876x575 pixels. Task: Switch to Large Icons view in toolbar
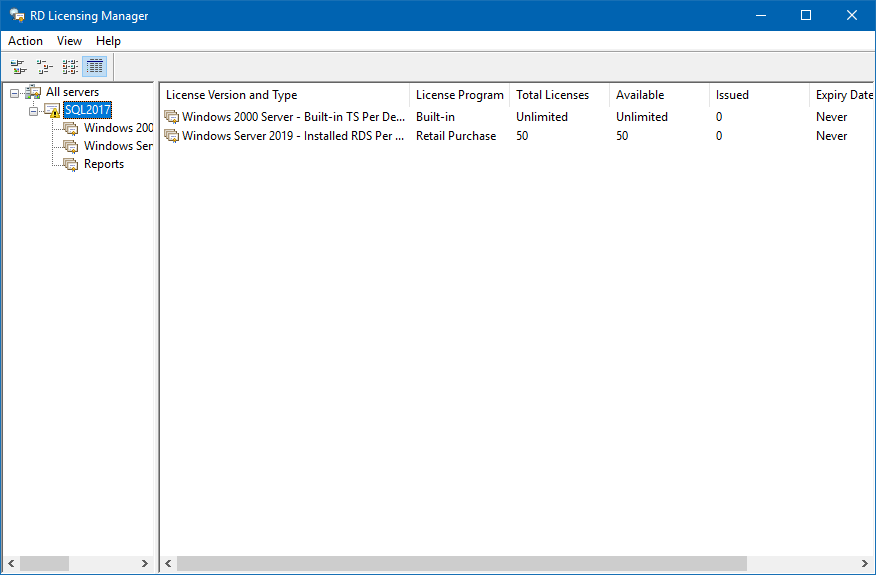click(x=18, y=67)
